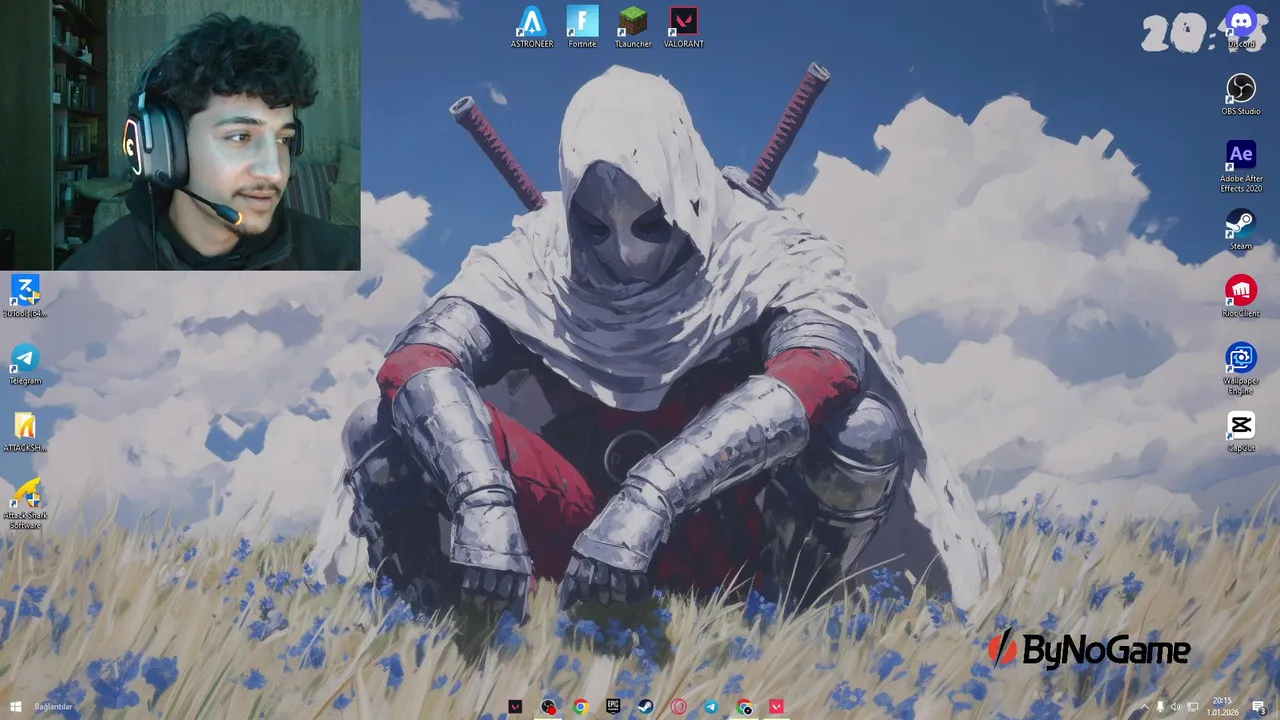Open the Opera browser taskbar icon

point(679,707)
